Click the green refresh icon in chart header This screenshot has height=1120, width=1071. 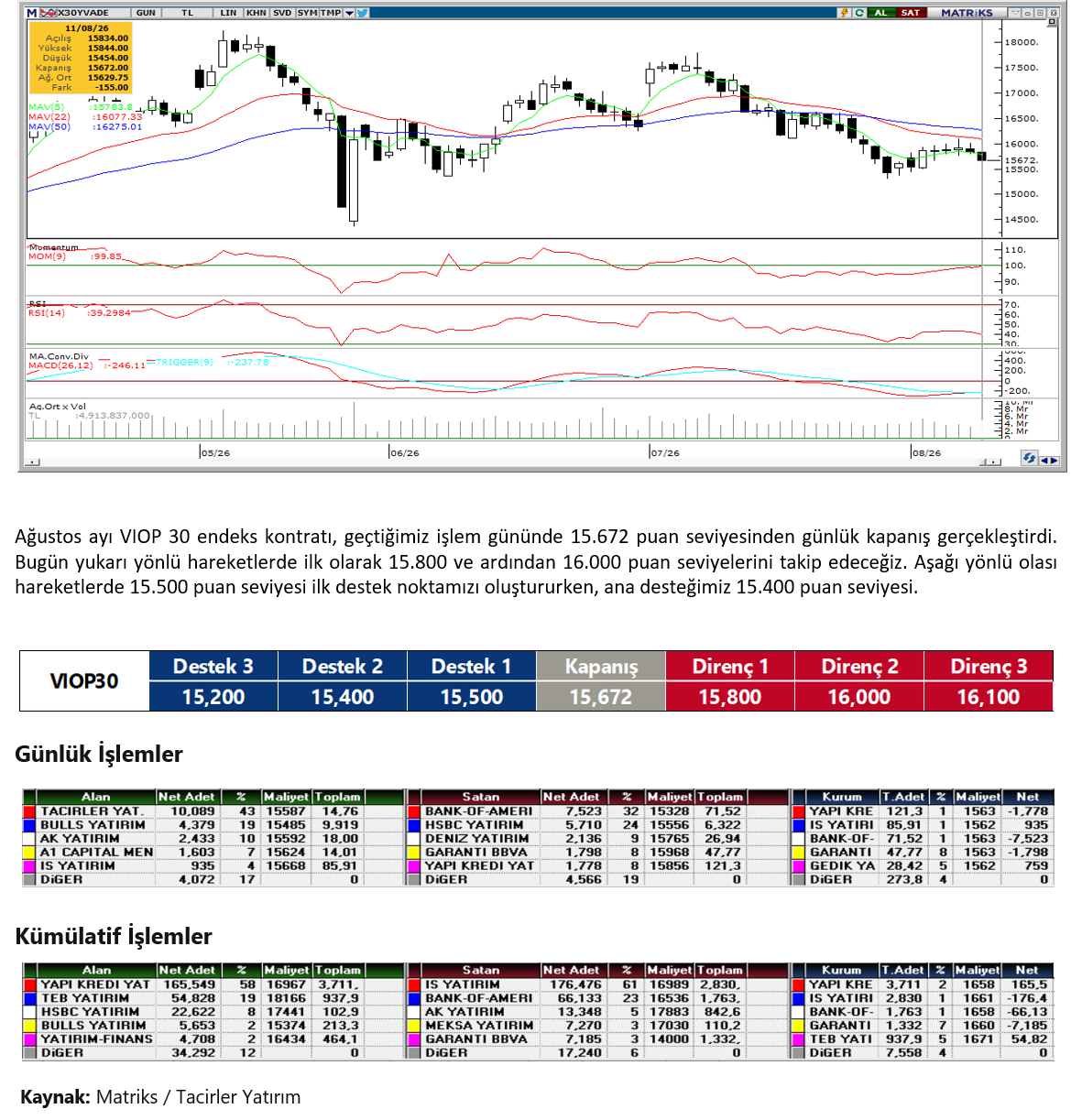pos(859,13)
